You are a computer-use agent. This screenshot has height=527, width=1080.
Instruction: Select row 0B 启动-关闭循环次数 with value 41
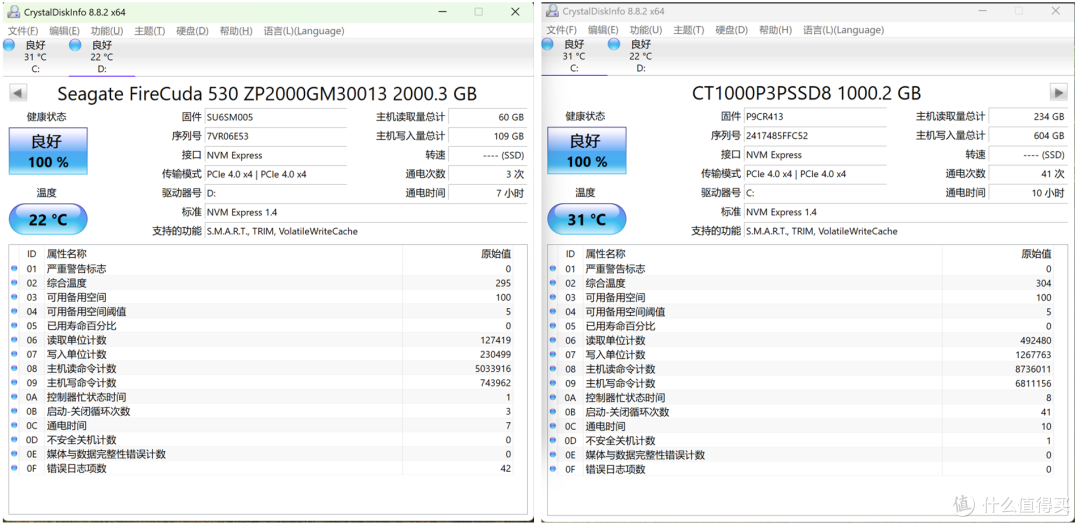802,412
